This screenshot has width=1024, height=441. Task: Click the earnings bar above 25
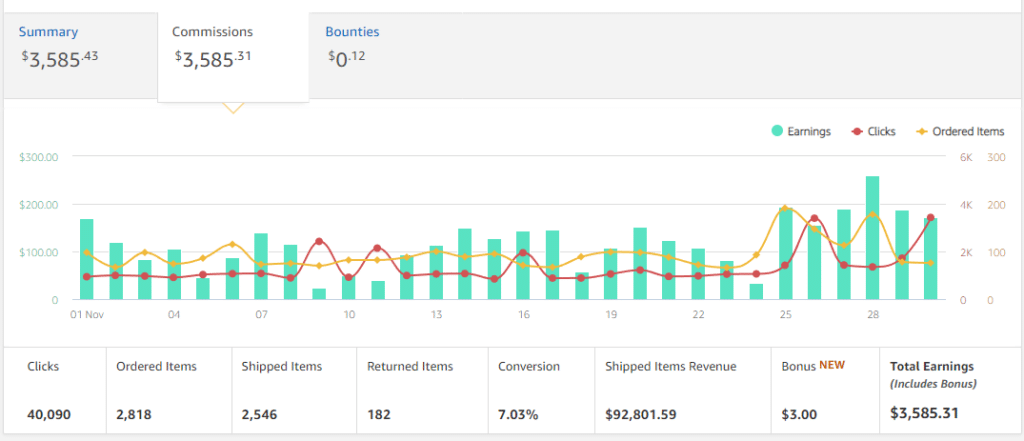[785, 253]
